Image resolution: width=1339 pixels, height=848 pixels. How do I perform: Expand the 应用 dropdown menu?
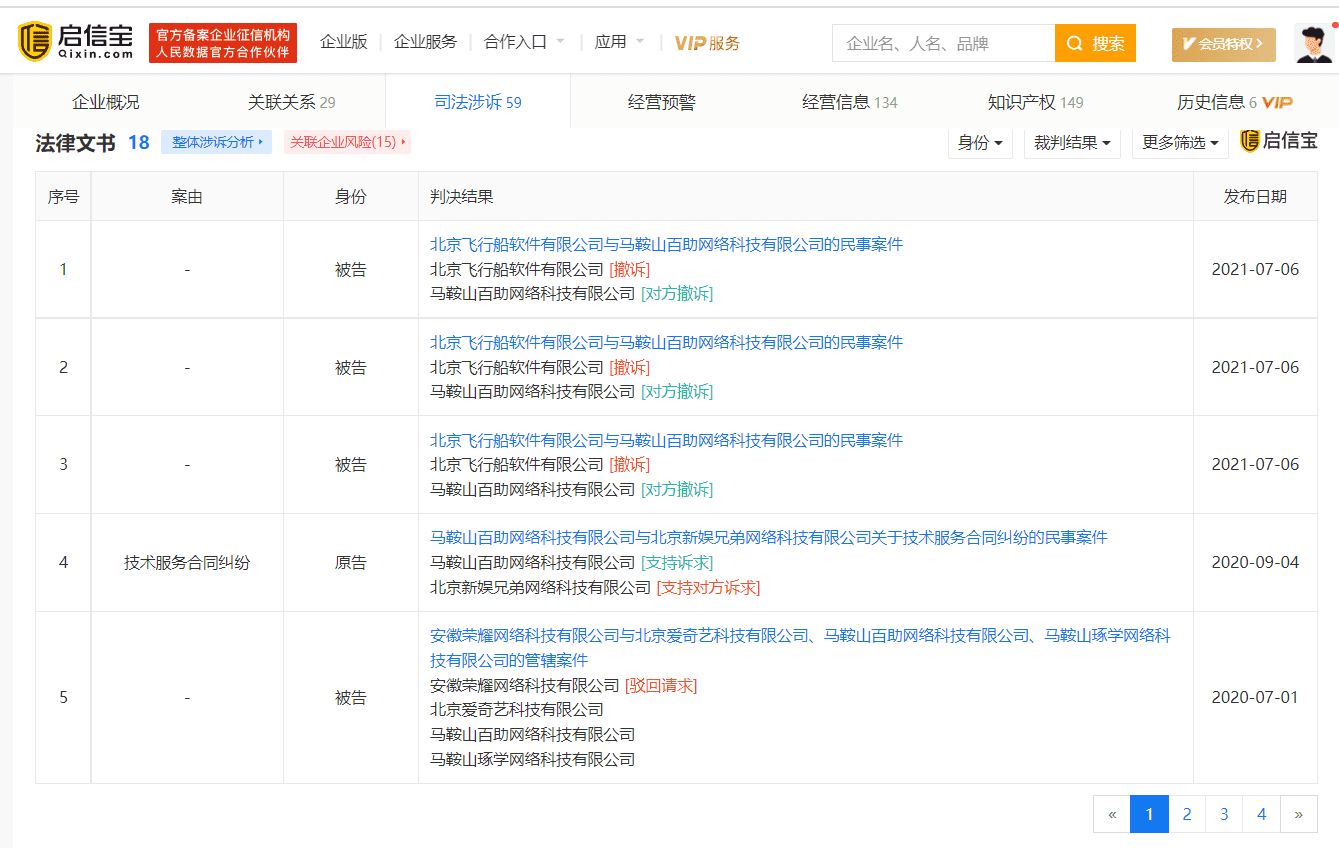tap(619, 42)
